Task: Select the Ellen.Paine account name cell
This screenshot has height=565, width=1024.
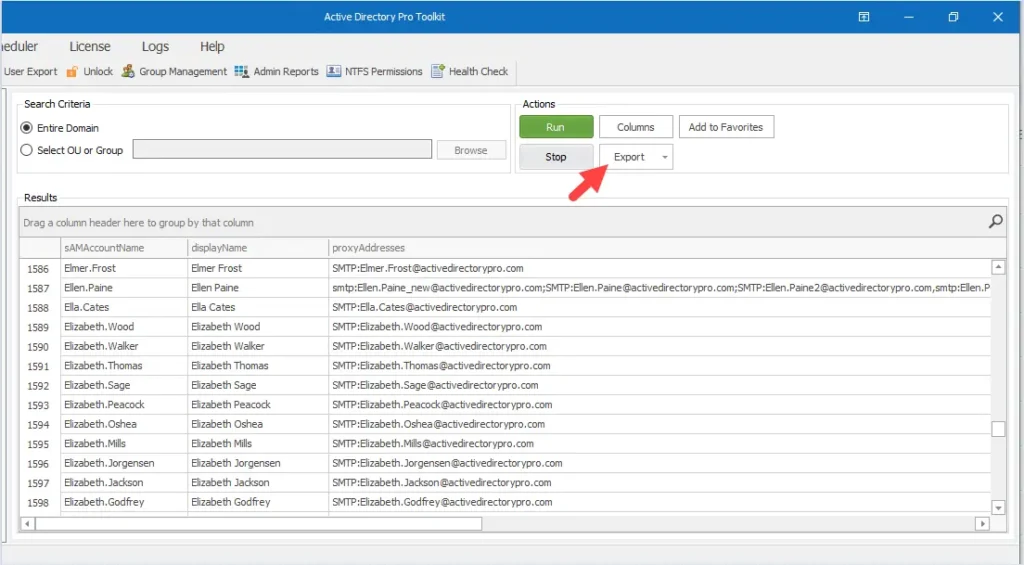Action: point(124,287)
